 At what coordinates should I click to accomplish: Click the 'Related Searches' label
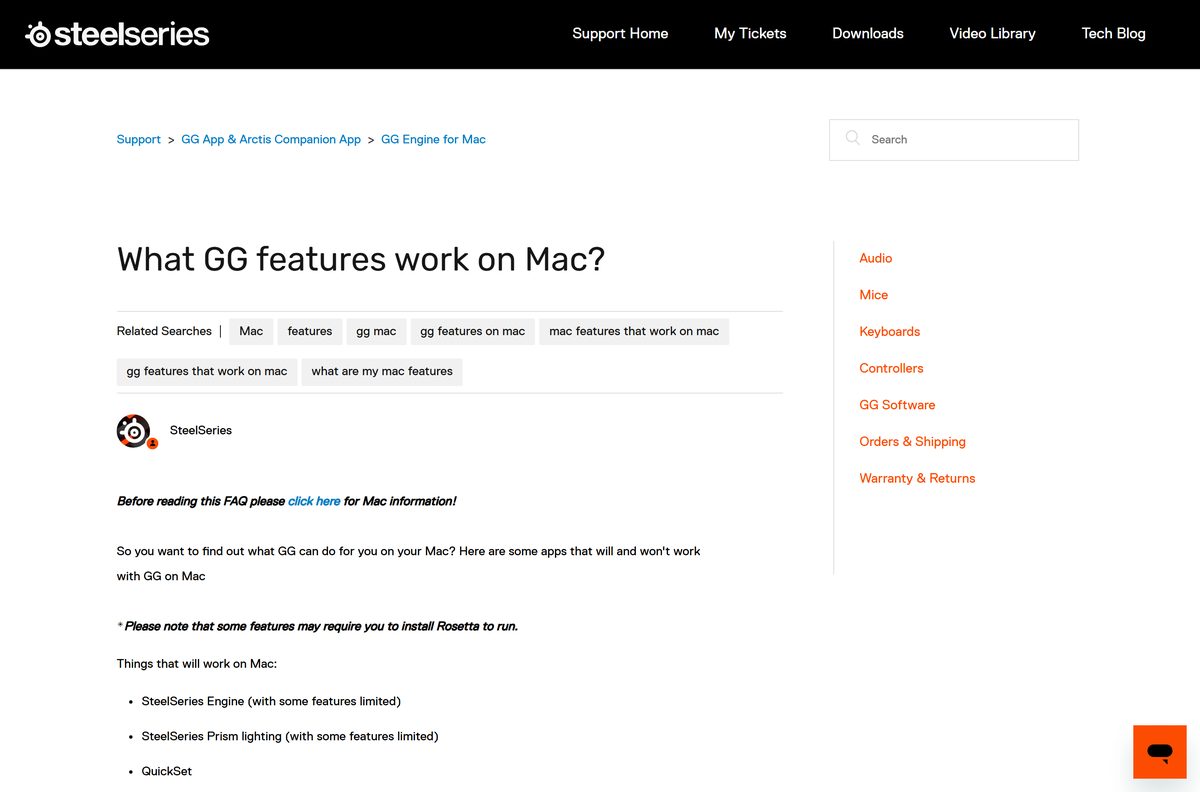pos(164,331)
